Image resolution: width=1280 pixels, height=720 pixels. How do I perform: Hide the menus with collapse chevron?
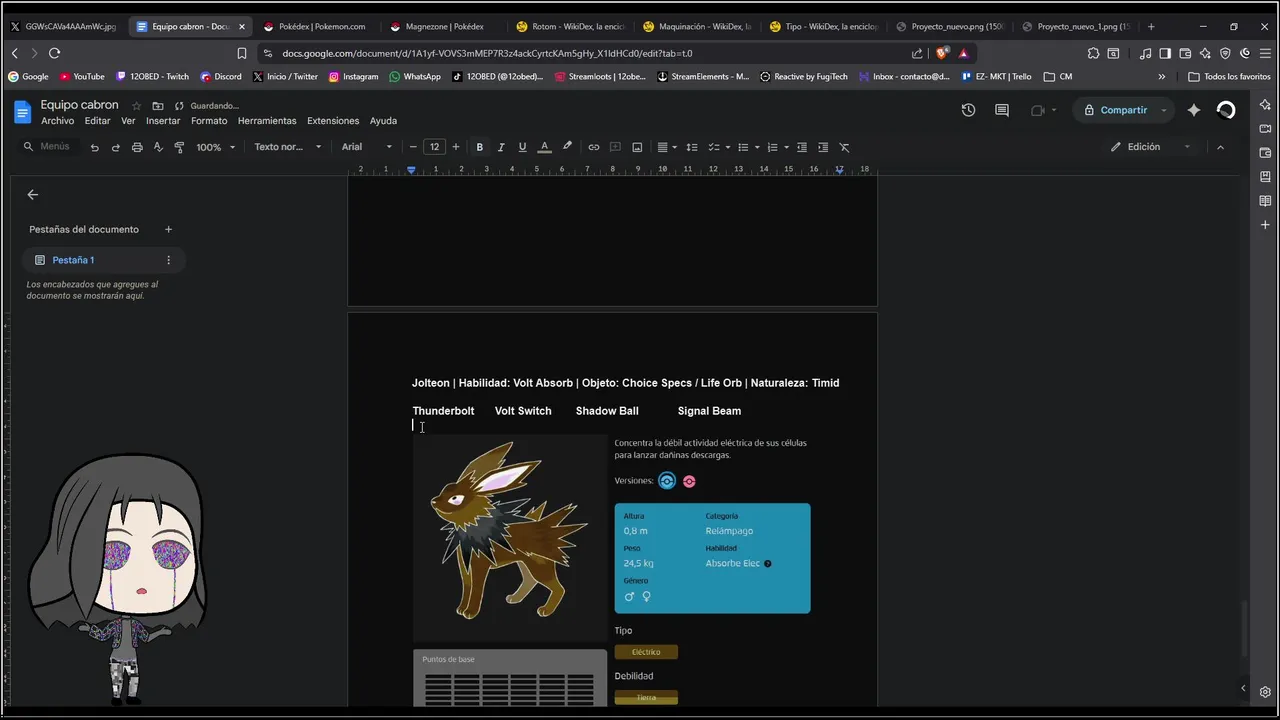1220,147
